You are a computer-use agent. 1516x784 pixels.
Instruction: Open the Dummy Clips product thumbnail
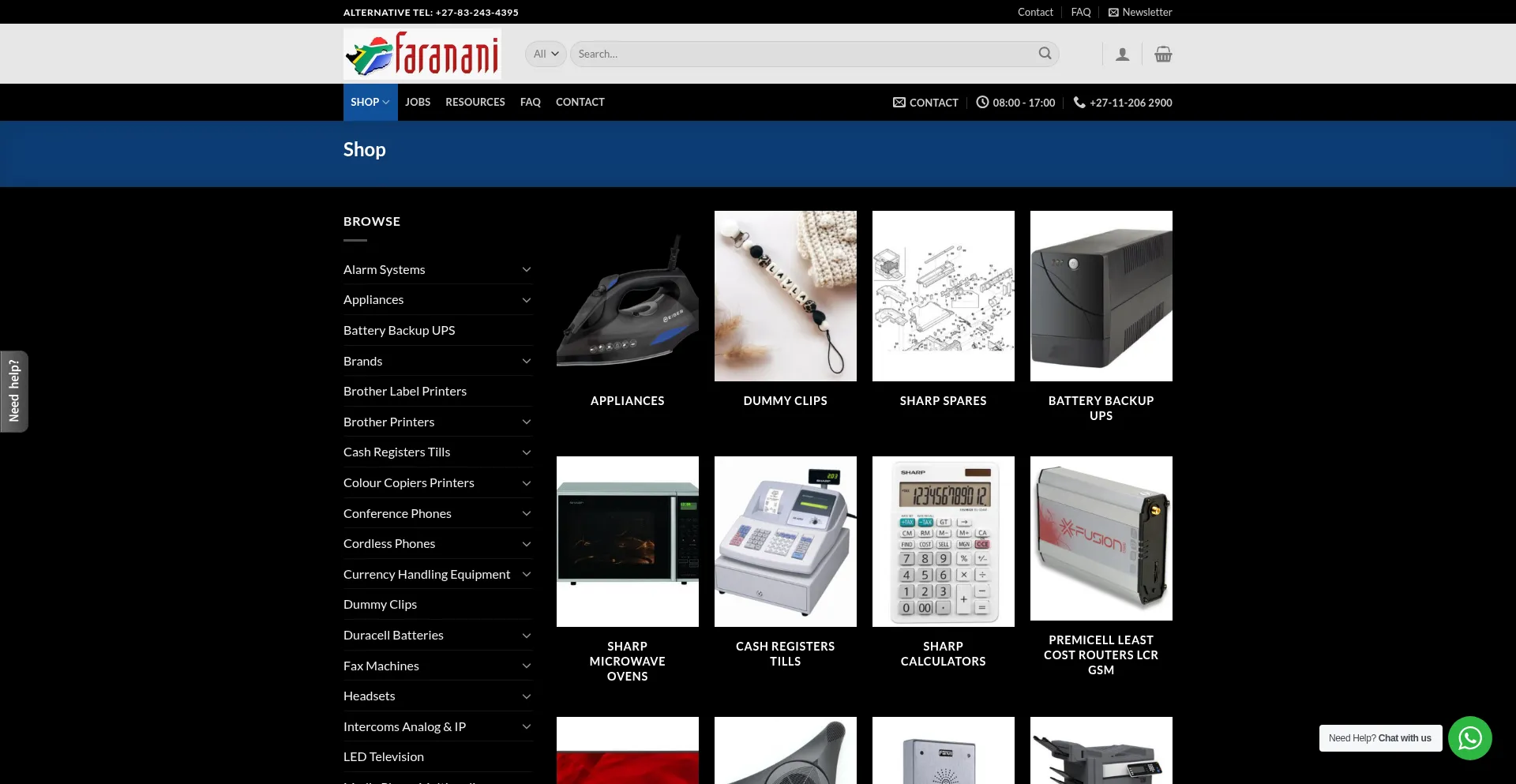[786, 296]
